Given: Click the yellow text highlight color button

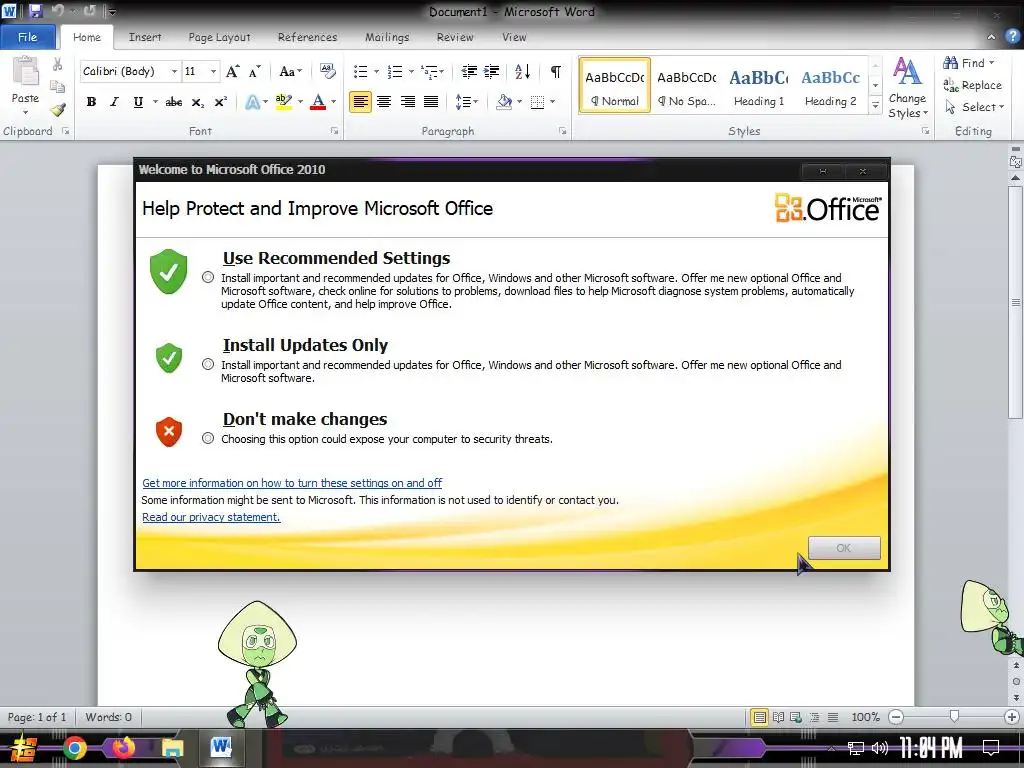Looking at the screenshot, I should [284, 102].
